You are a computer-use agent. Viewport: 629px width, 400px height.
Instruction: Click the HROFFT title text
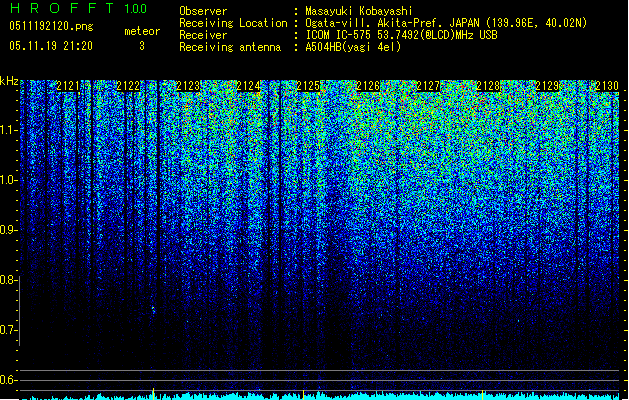pos(62,8)
